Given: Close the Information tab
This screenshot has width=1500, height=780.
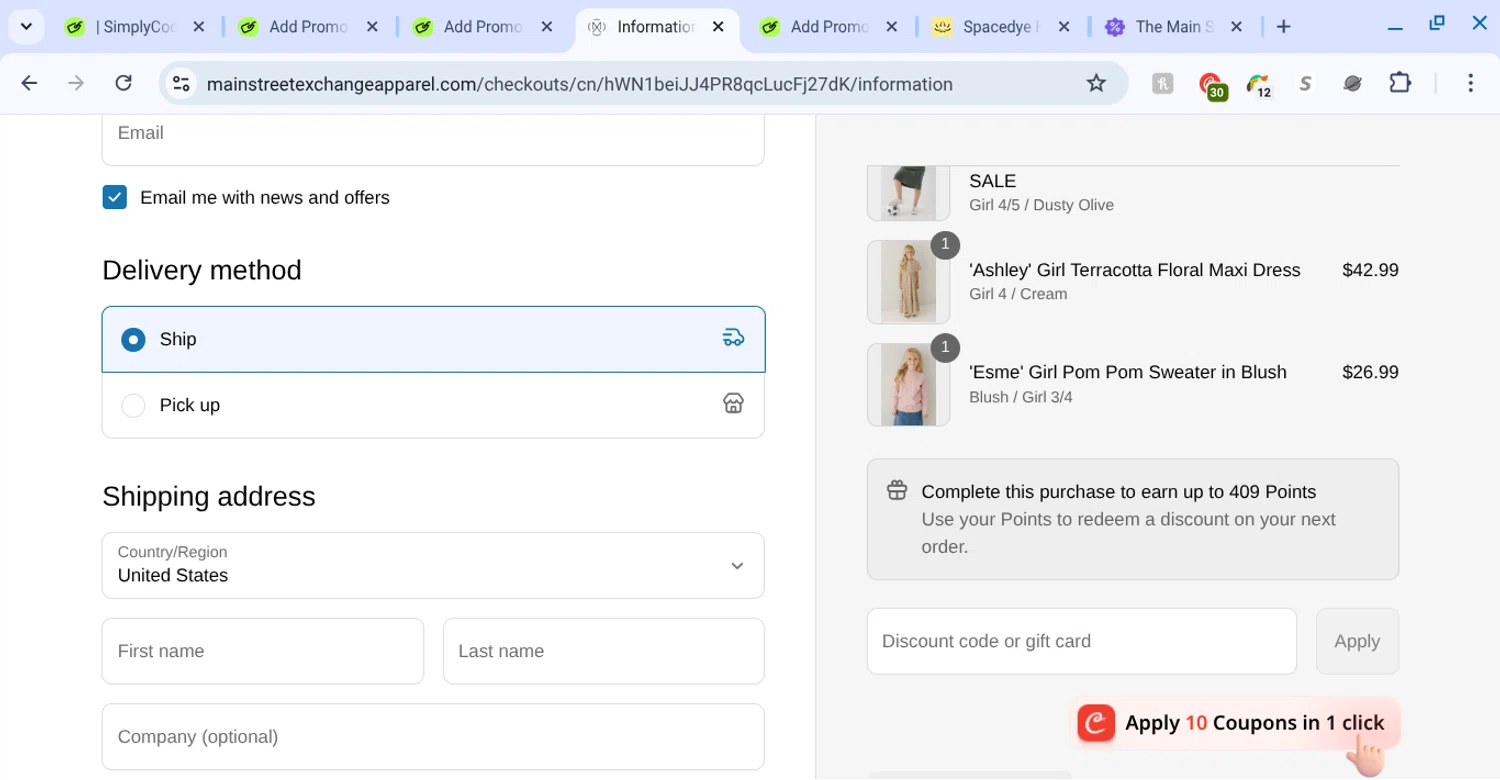Looking at the screenshot, I should 718,27.
